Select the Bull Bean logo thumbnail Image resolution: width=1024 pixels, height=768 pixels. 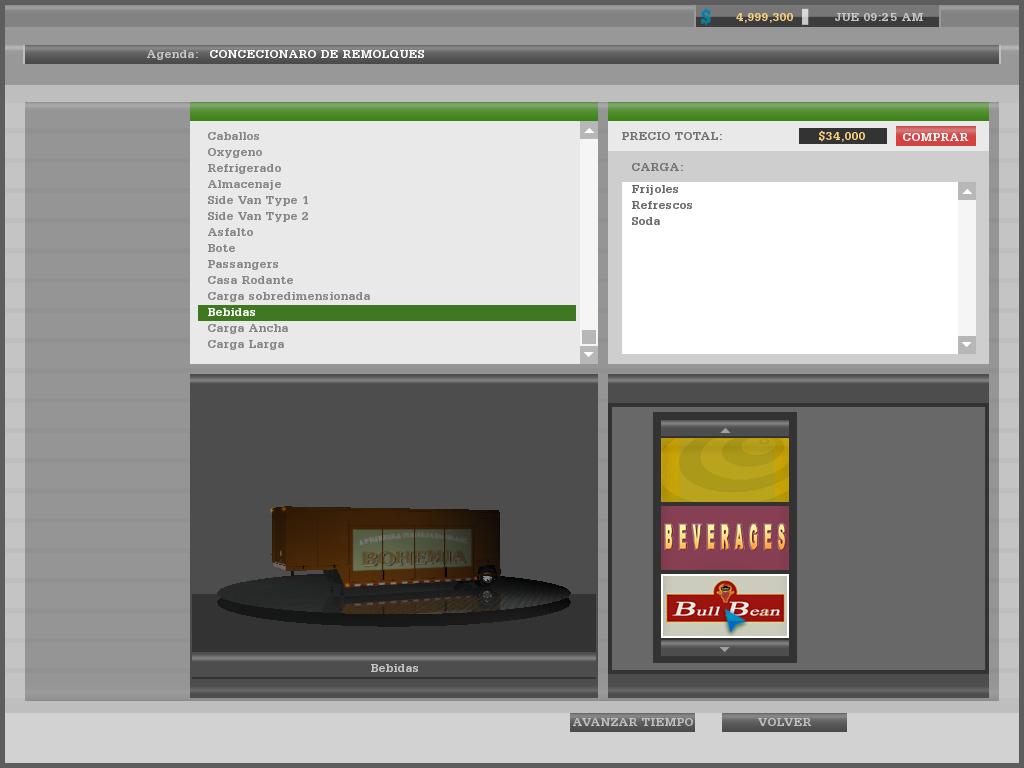[725, 606]
